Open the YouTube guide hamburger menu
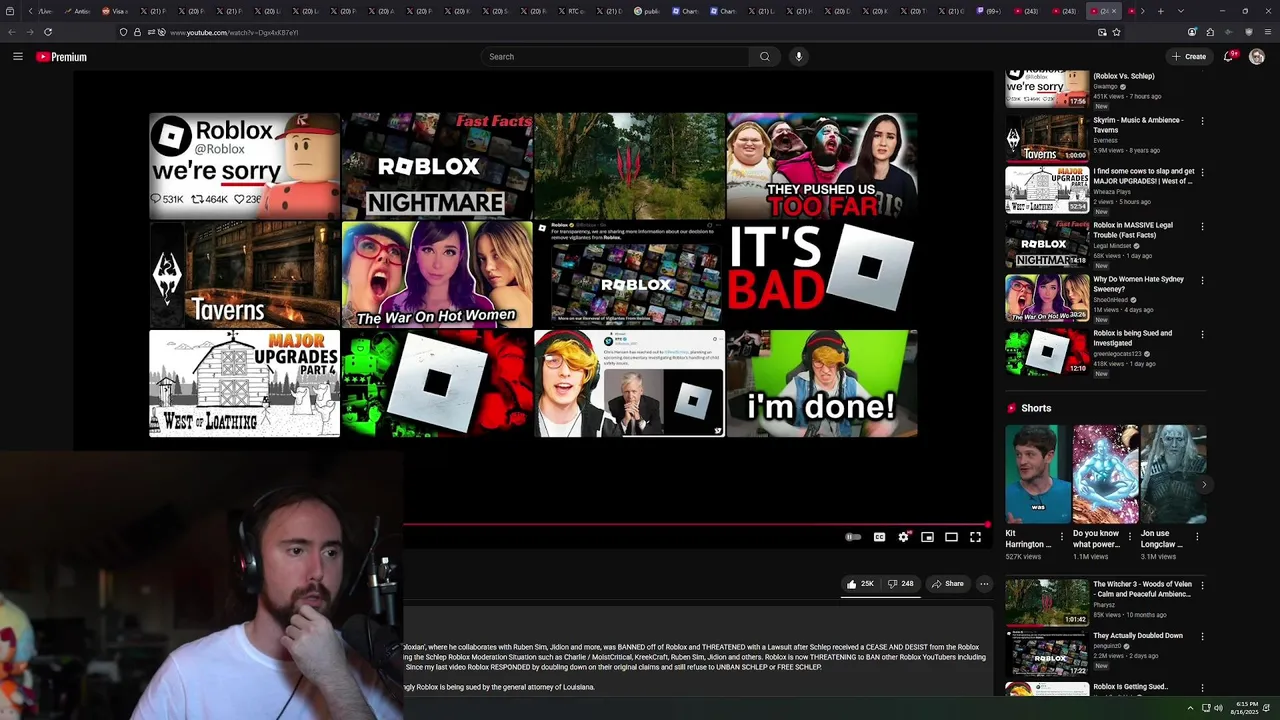 (x=17, y=57)
